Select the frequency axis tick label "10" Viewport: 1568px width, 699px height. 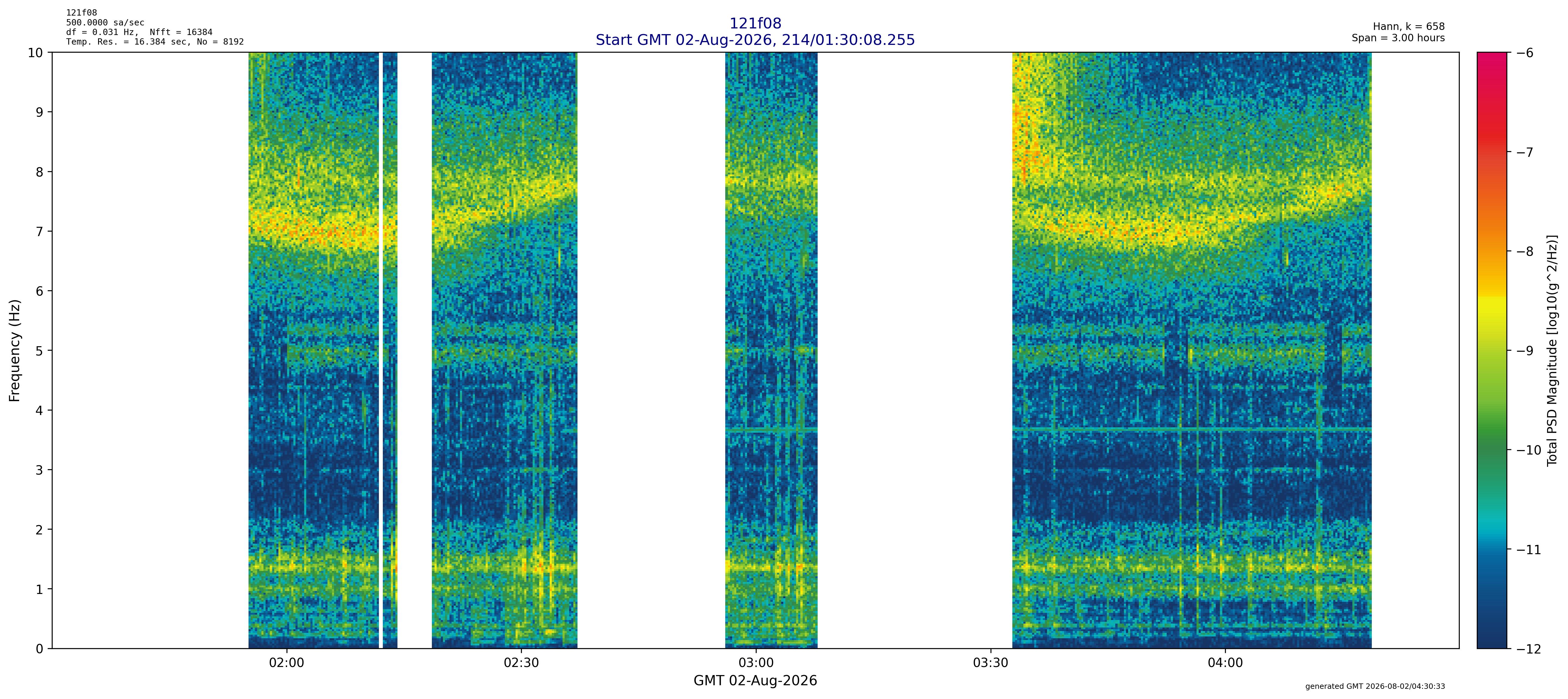coord(35,53)
